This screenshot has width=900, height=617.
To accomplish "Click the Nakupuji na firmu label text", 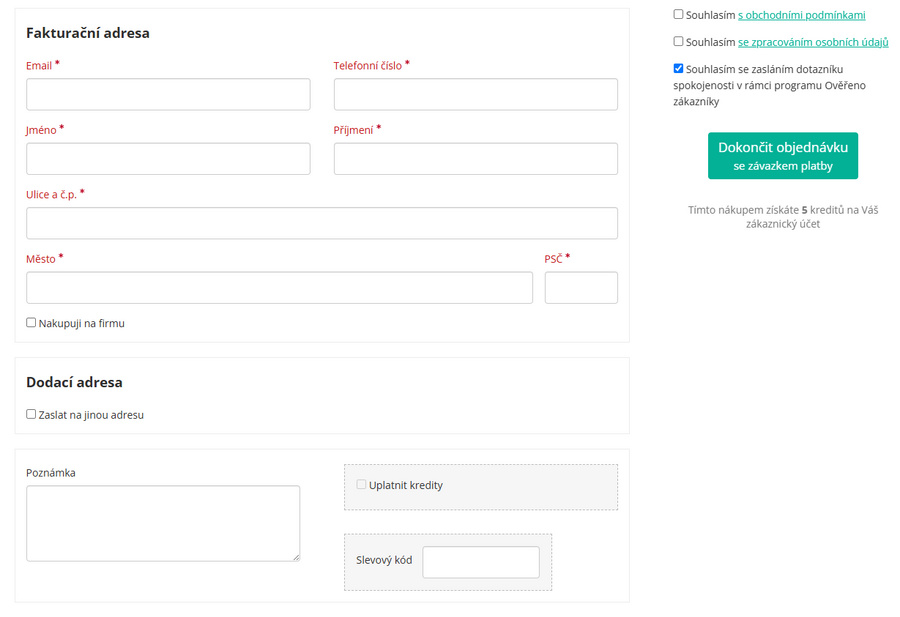I will pos(81,323).
